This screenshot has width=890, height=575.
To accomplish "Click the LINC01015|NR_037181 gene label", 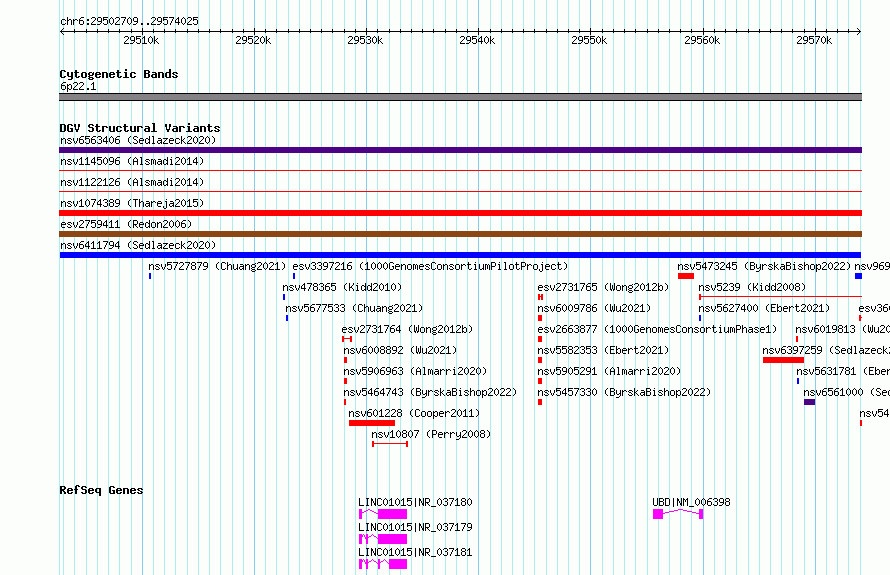I will (415, 552).
